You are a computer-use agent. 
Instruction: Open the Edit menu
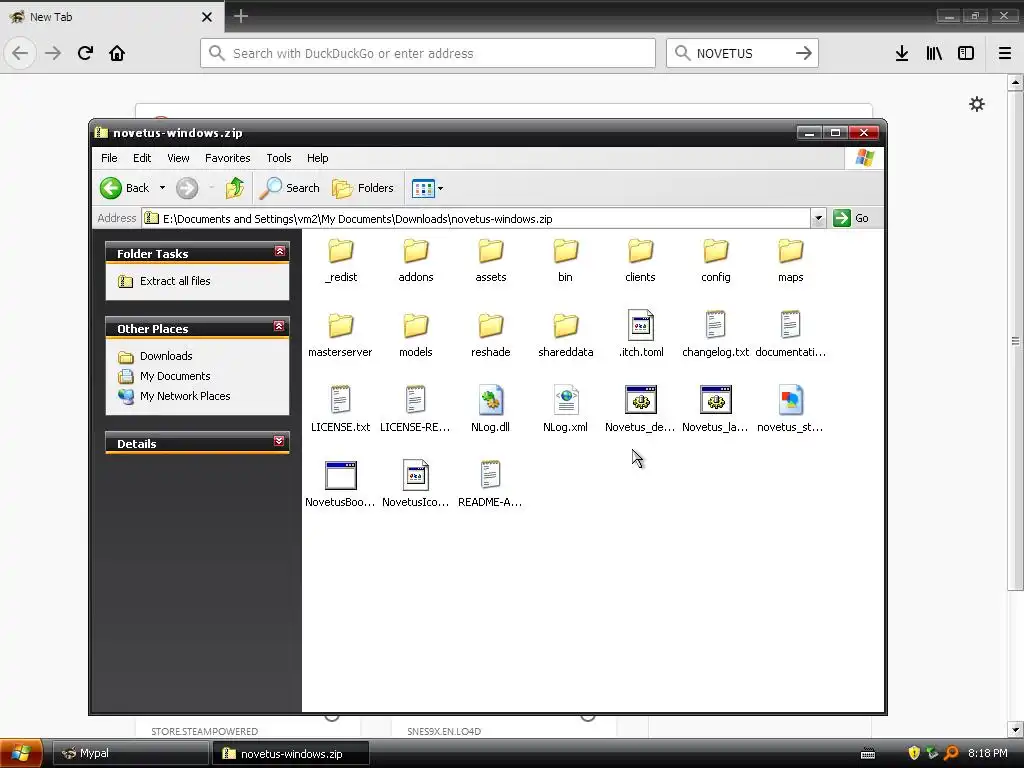coord(142,158)
